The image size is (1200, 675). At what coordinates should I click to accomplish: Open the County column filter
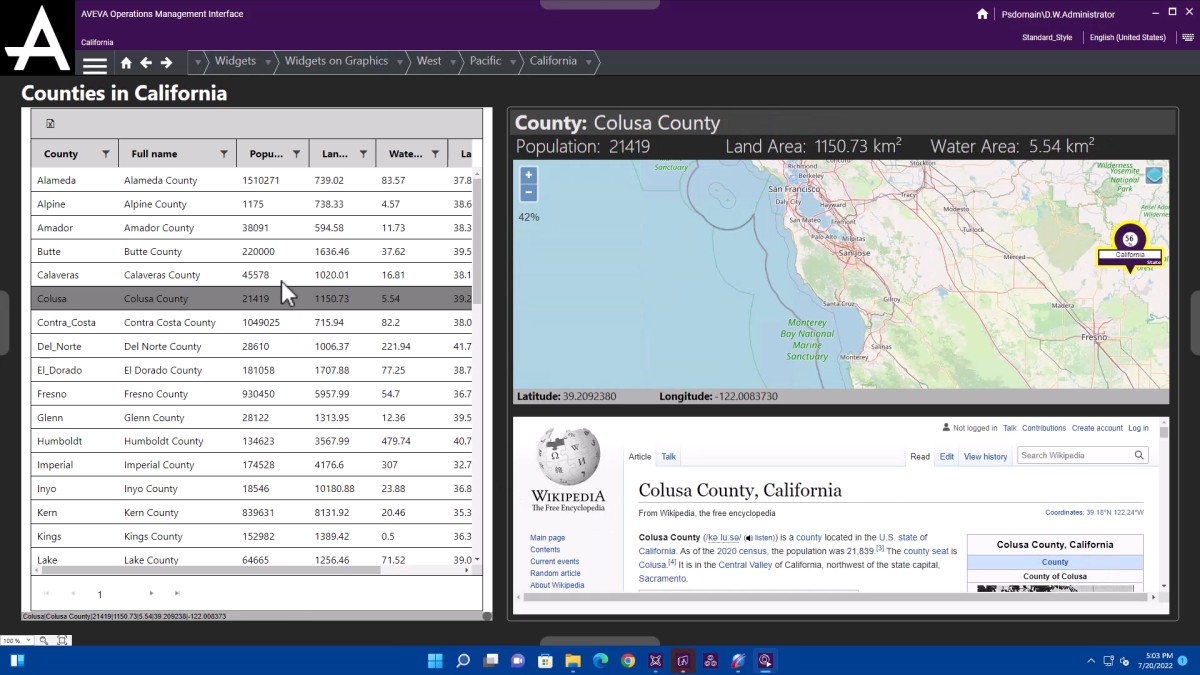coord(105,154)
